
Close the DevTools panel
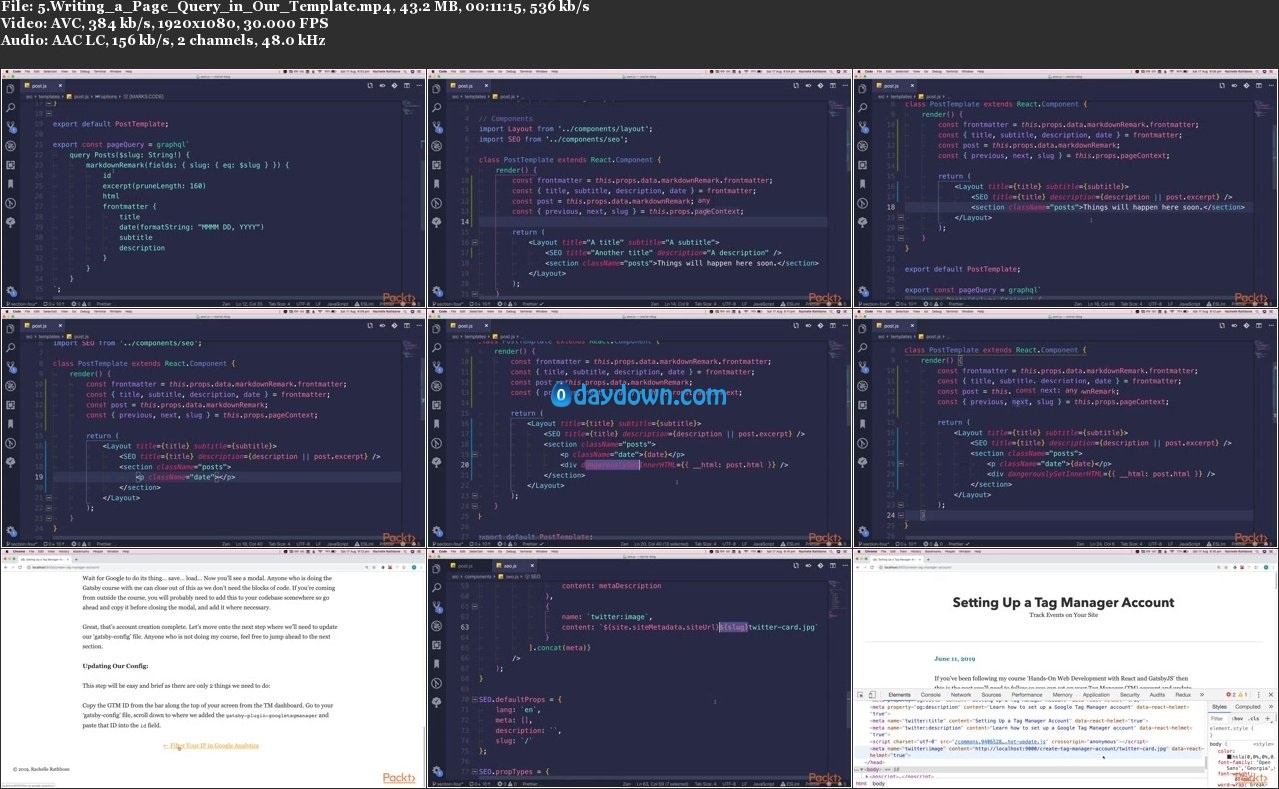(x=1271, y=694)
